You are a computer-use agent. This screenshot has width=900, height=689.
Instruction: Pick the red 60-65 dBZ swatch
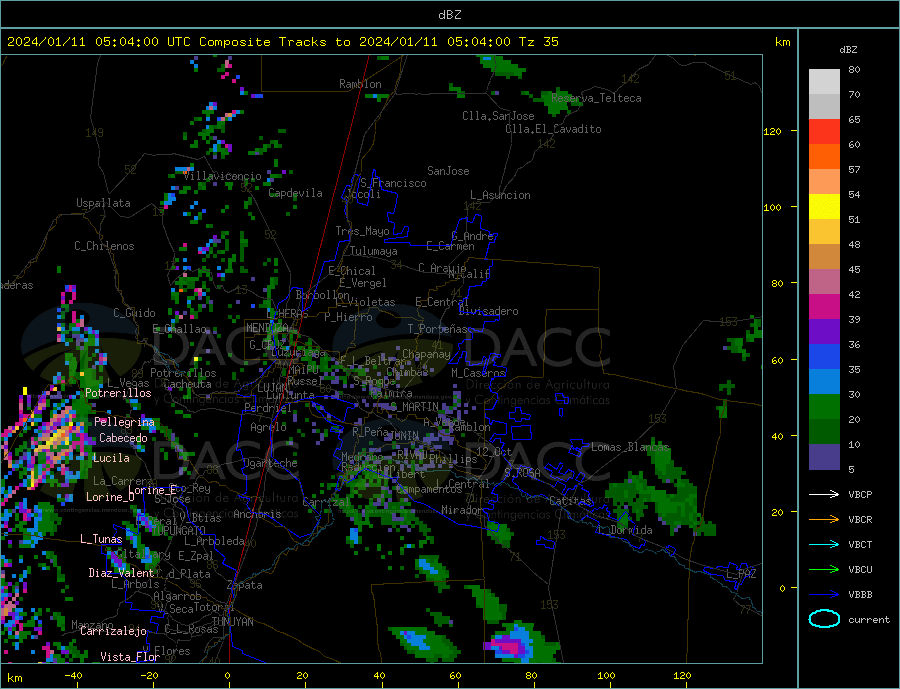click(x=824, y=131)
